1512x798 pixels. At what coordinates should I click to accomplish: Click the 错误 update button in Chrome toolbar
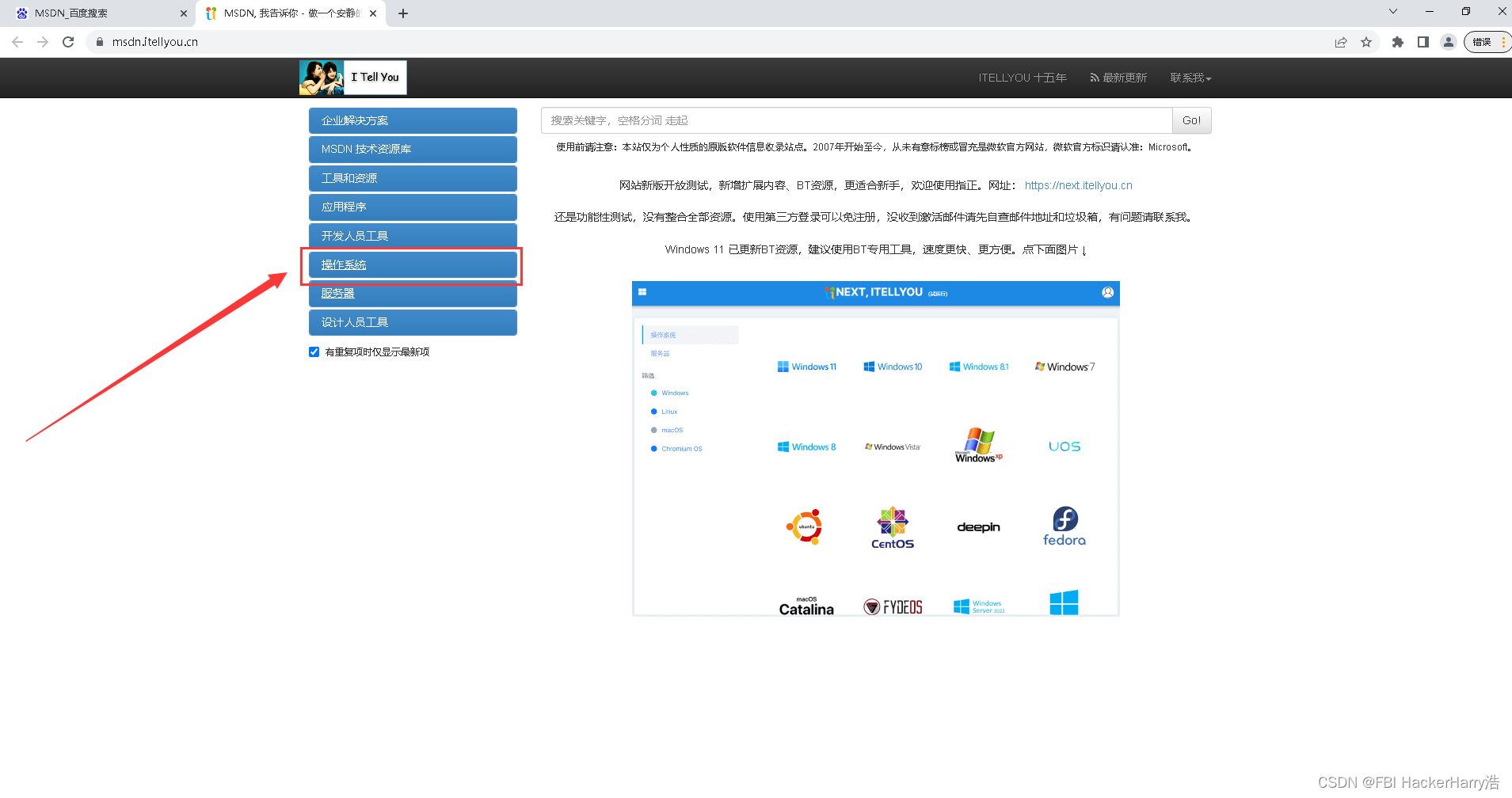pyautogui.click(x=1487, y=42)
